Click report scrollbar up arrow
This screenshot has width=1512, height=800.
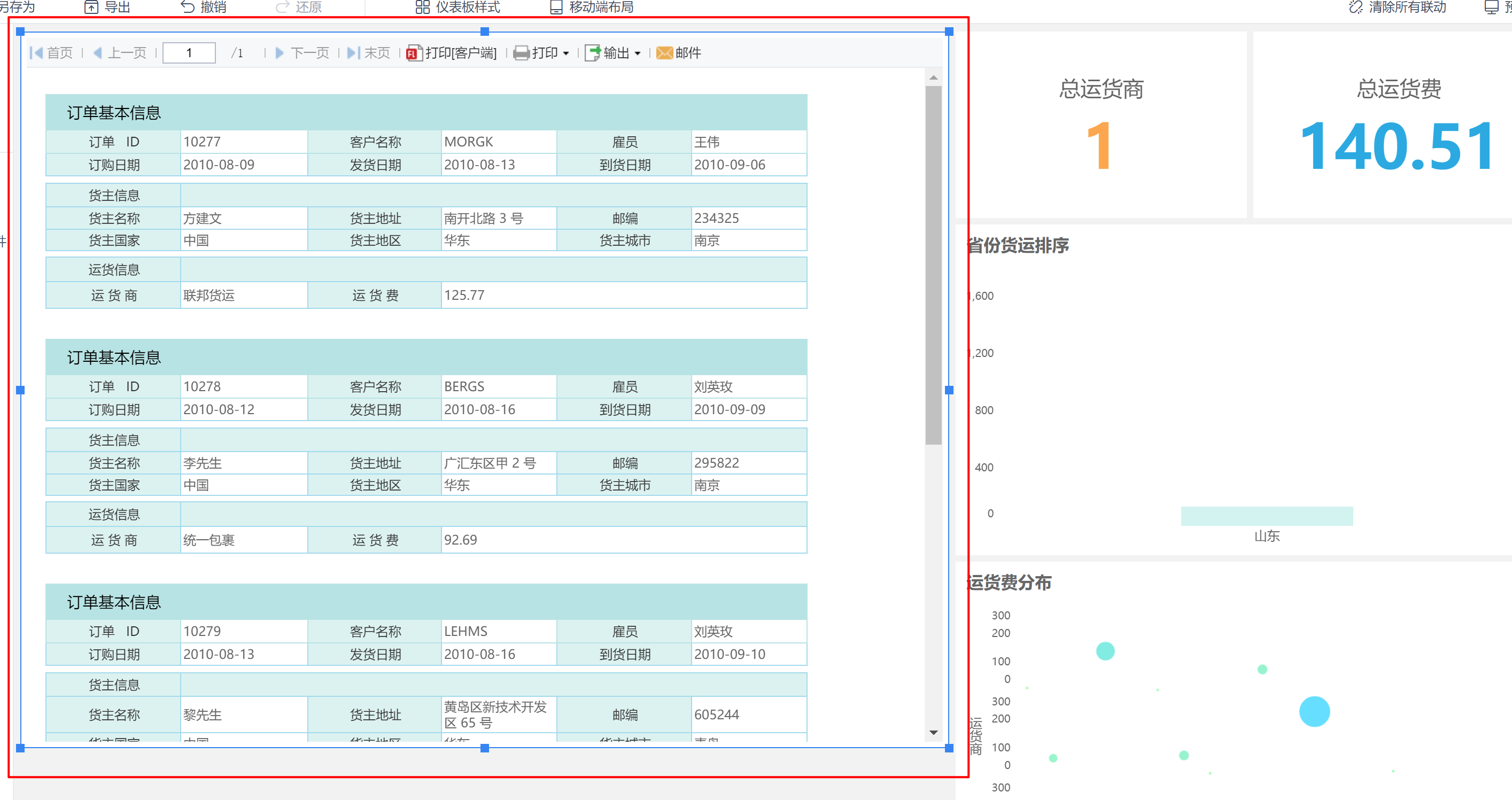pyautogui.click(x=933, y=77)
